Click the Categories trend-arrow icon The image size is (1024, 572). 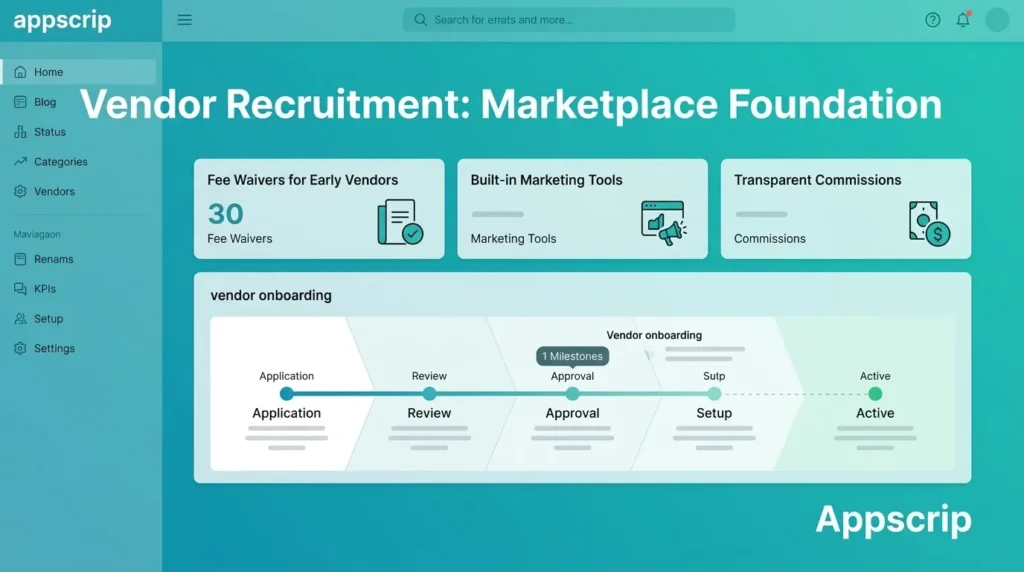(20, 161)
